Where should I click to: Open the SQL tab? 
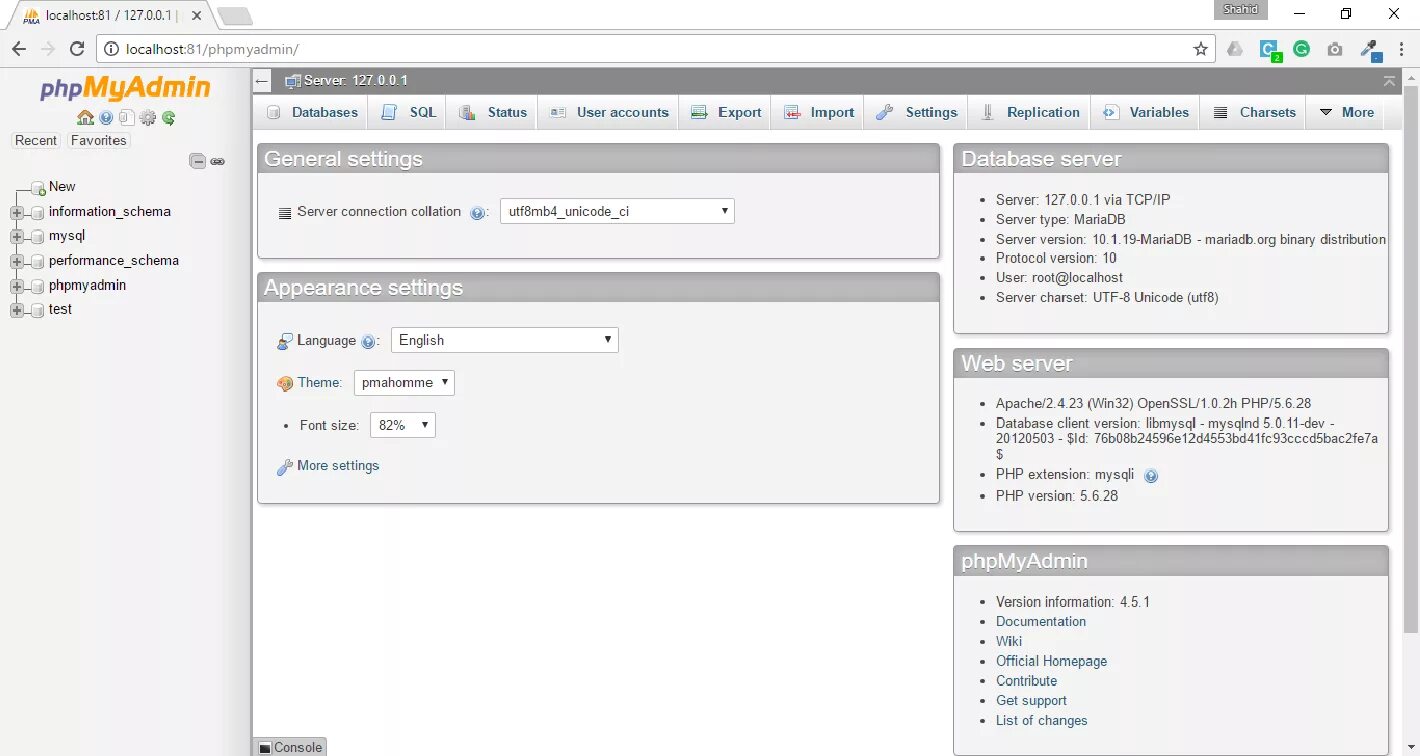(x=409, y=112)
